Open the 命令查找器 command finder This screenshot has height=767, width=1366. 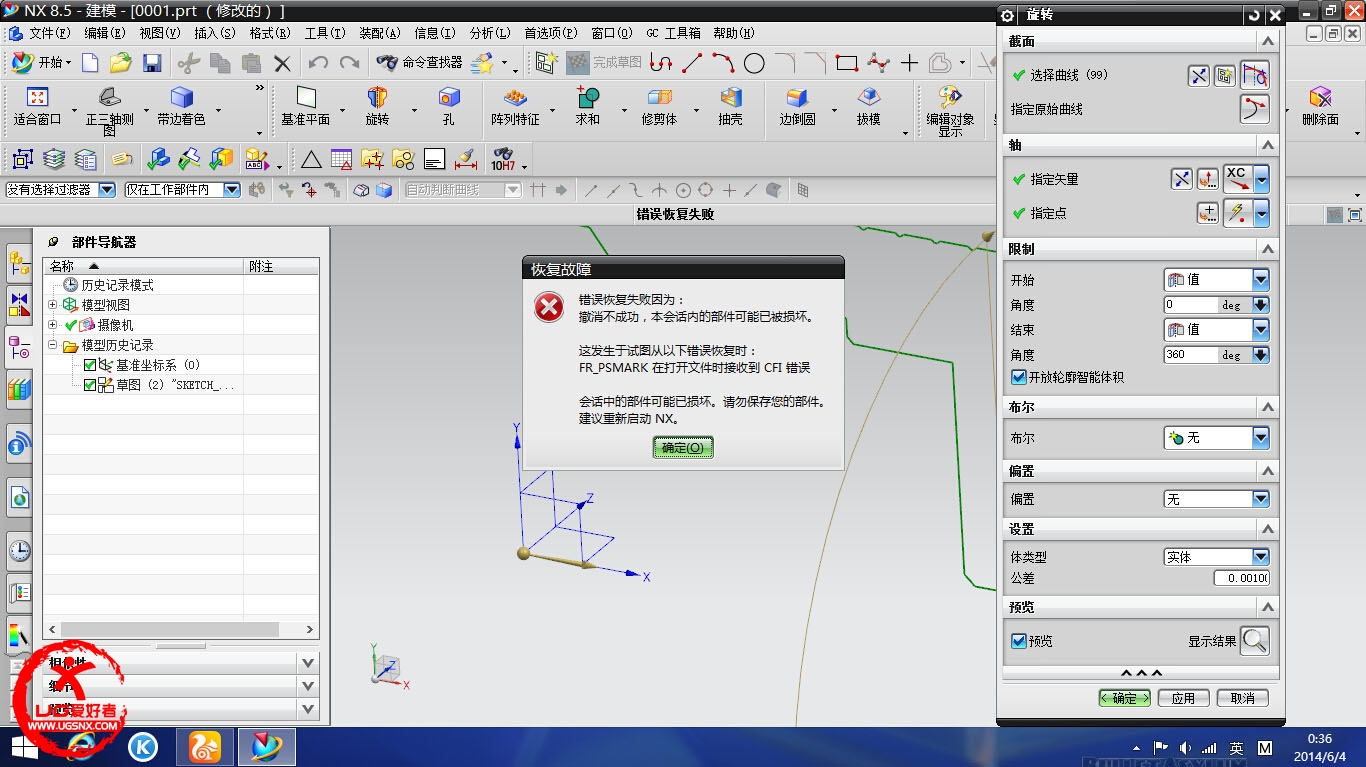coord(419,62)
